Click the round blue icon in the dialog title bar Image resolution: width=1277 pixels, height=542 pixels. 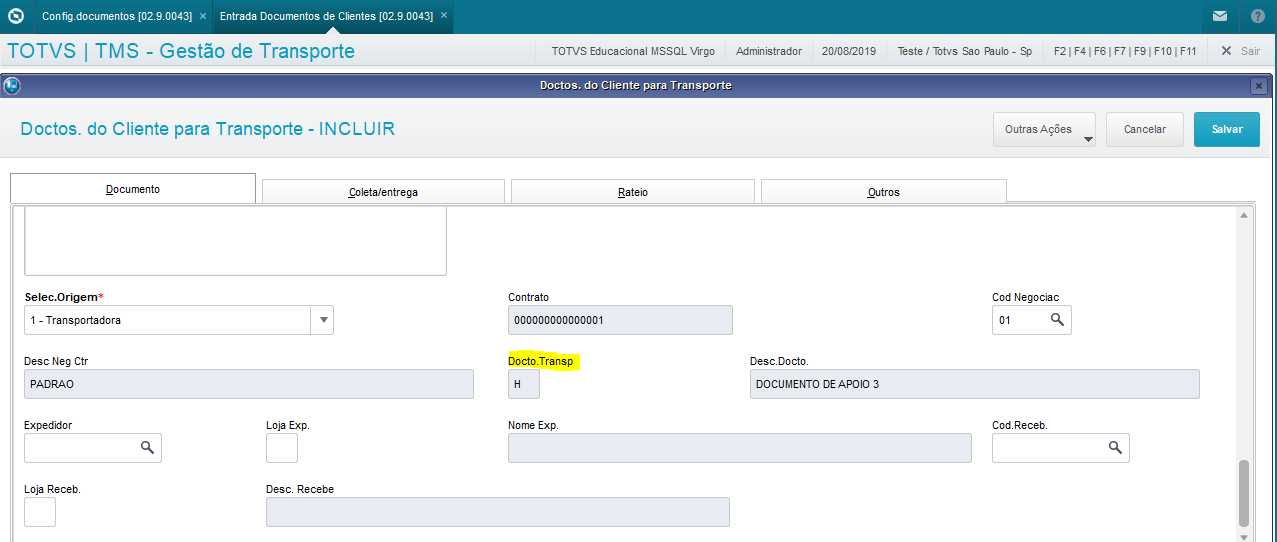click(x=12, y=85)
